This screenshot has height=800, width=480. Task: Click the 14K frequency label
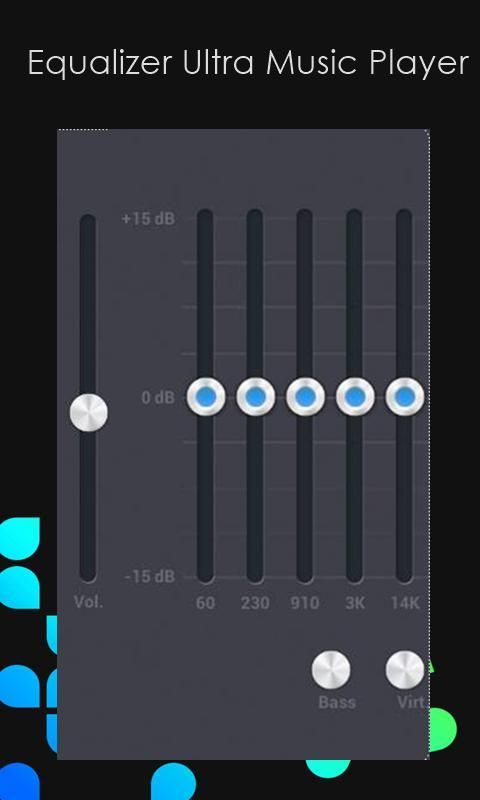(405, 603)
